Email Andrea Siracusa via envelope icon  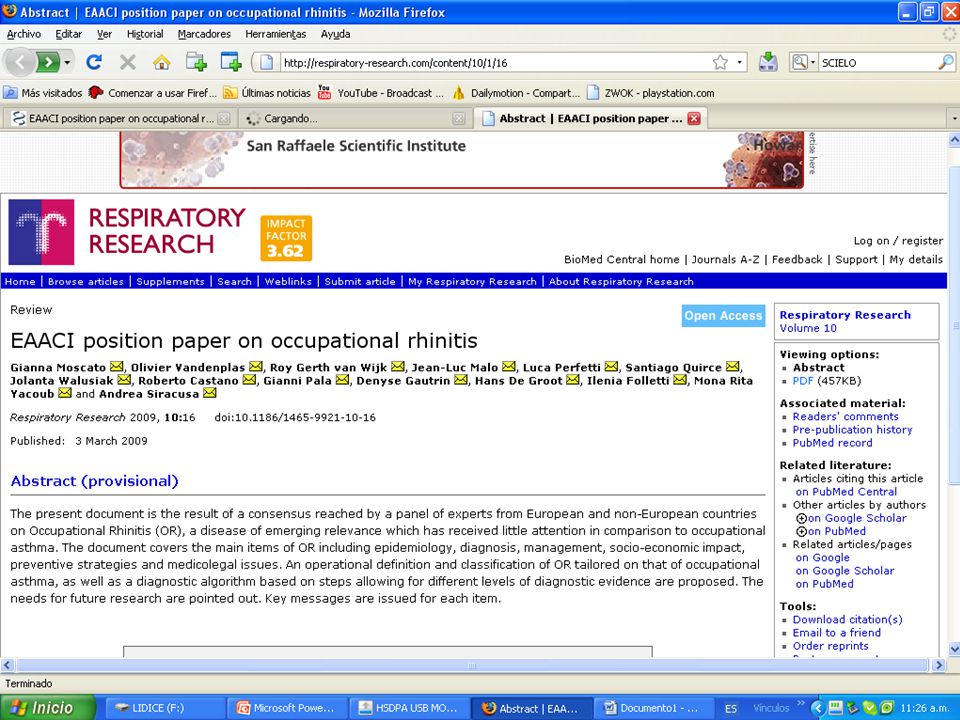point(209,393)
